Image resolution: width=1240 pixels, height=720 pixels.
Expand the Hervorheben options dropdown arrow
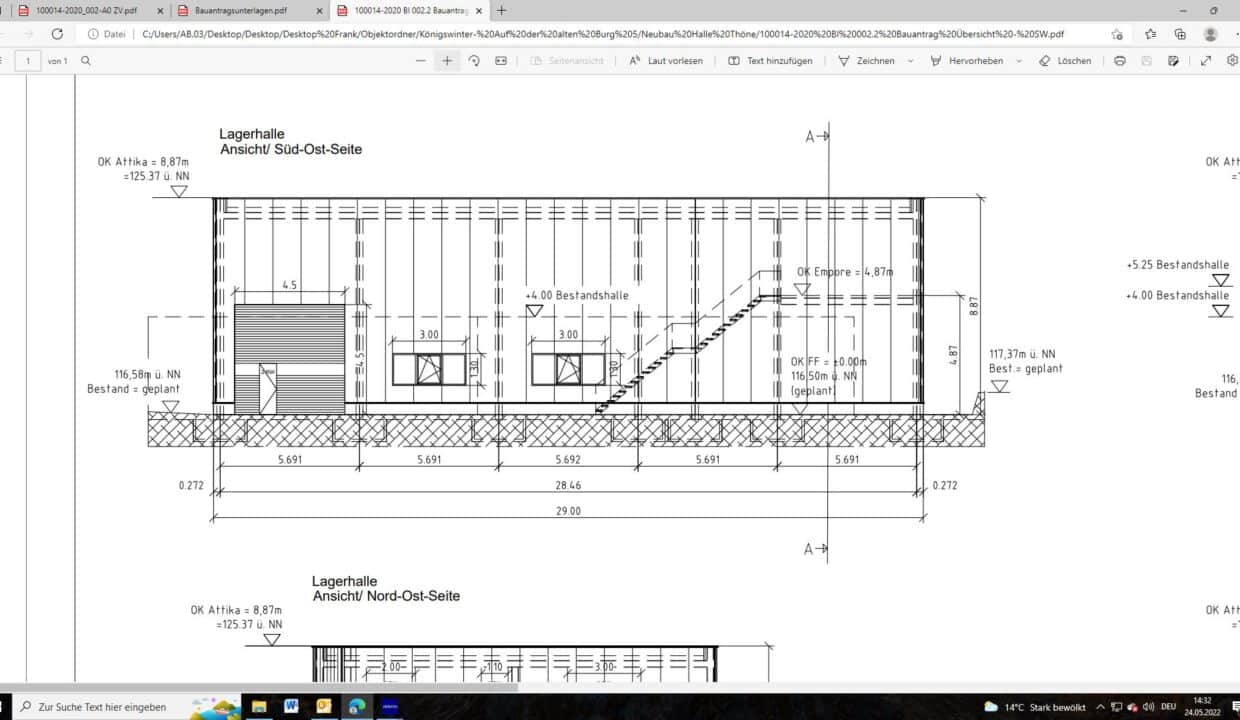1019,61
